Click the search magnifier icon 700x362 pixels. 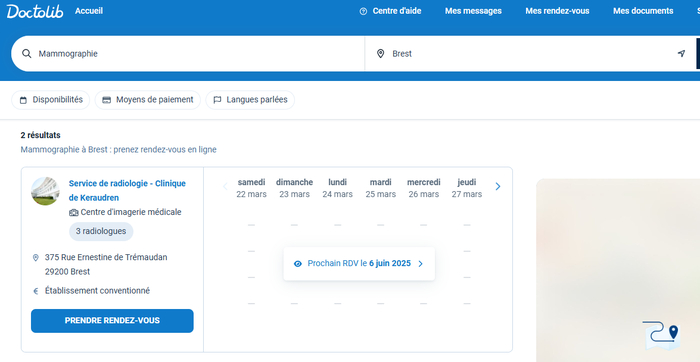tap(27, 54)
